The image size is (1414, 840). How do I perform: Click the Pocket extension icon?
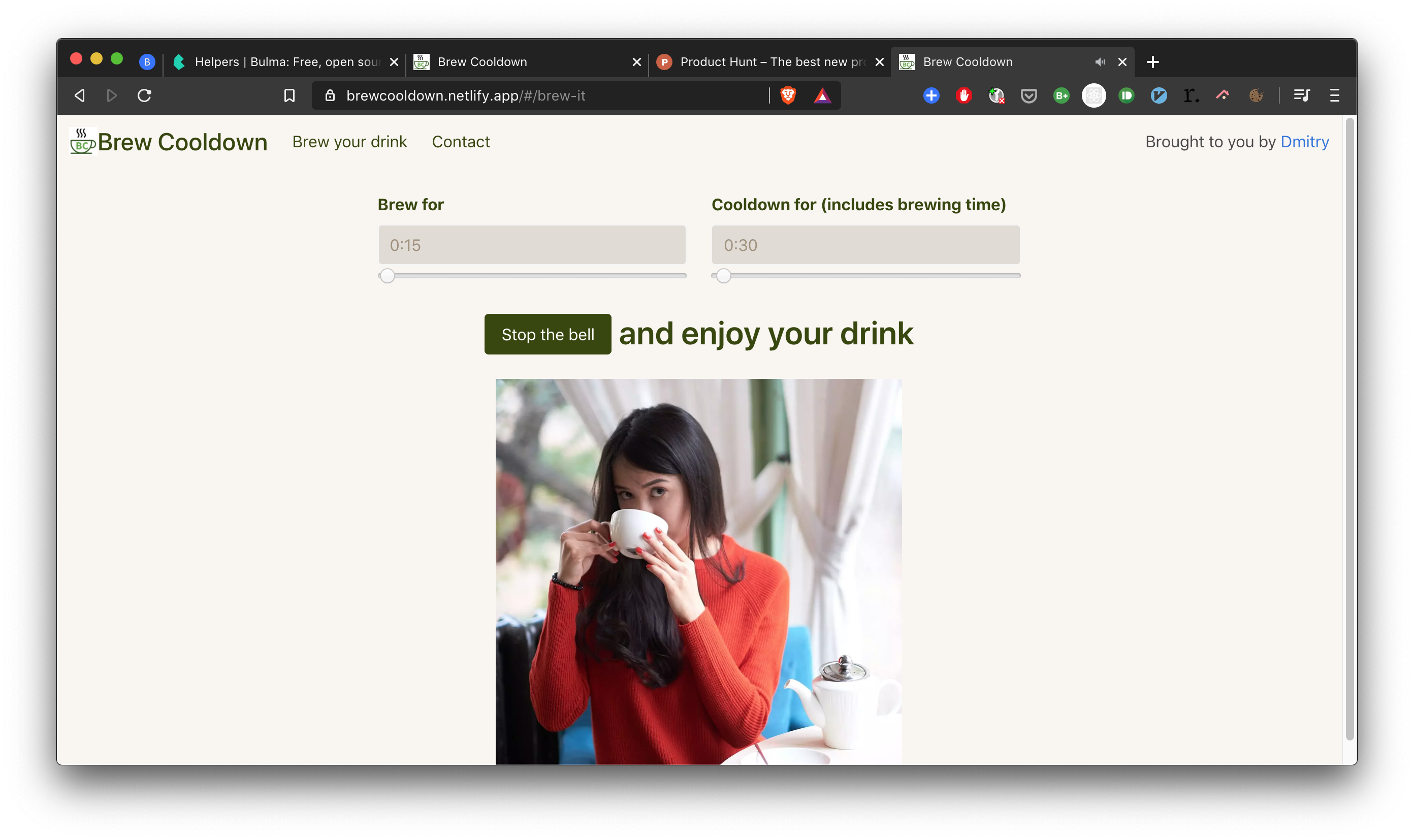(x=1029, y=95)
